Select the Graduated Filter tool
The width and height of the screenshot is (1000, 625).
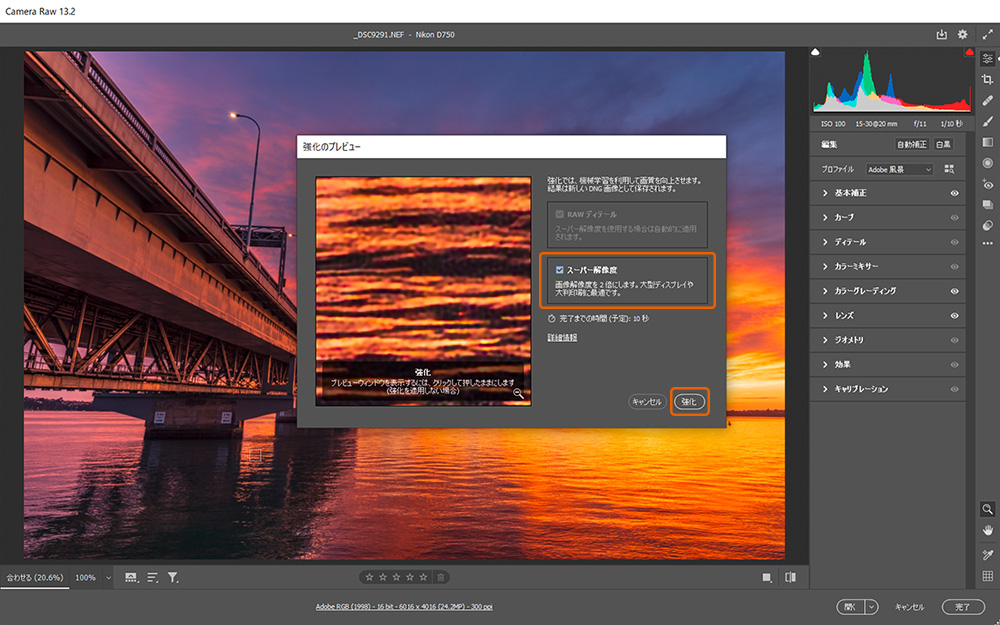[x=987, y=142]
